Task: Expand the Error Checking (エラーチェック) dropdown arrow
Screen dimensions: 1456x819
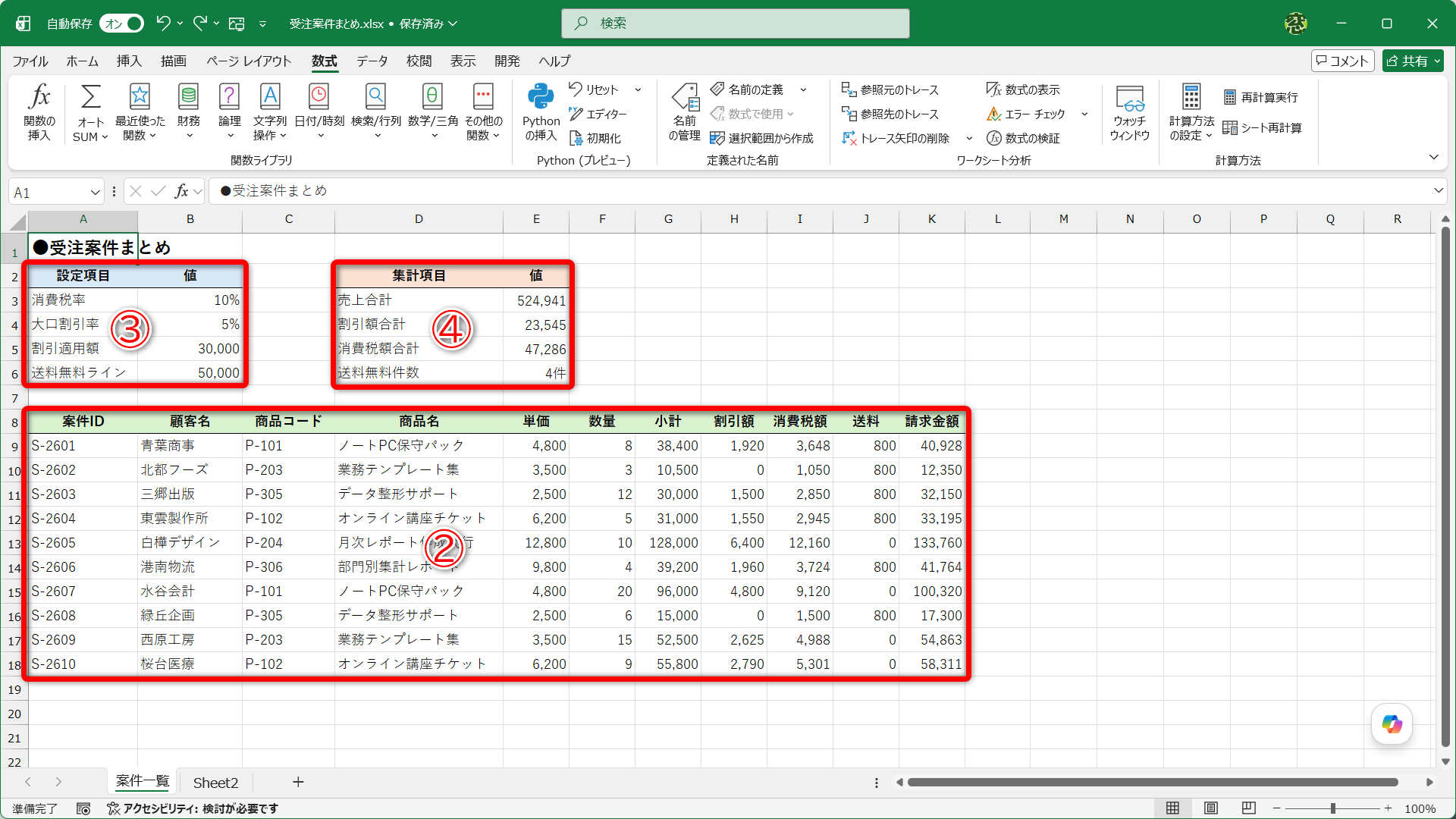Action: [x=1084, y=114]
